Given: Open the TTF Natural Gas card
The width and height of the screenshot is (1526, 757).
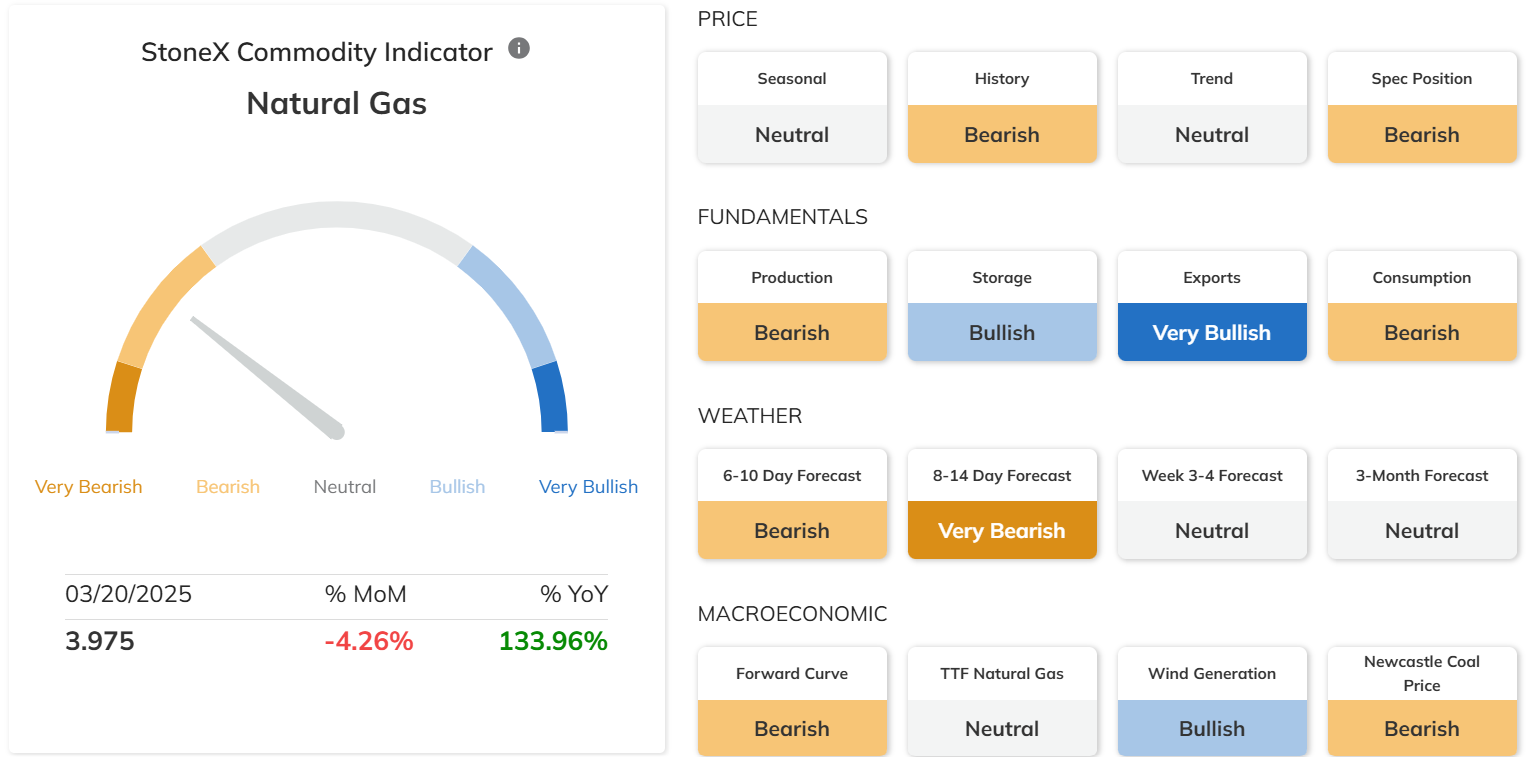Looking at the screenshot, I should (1002, 702).
